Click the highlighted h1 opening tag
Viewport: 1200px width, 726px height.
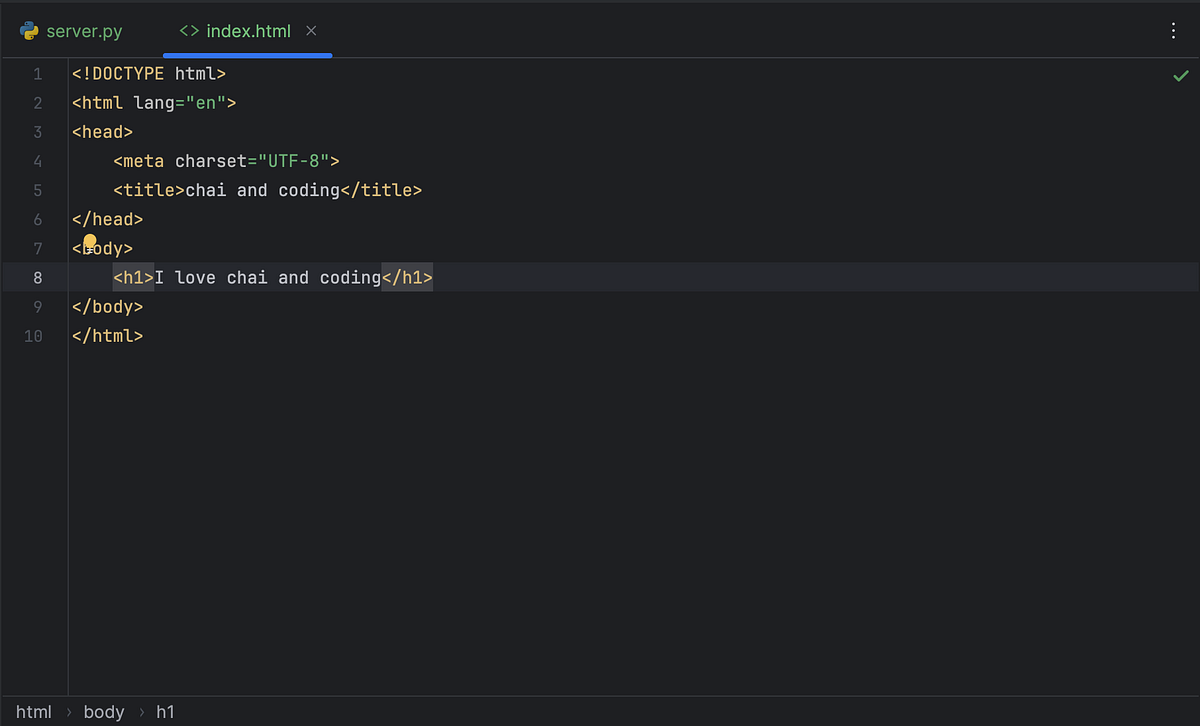point(132,277)
